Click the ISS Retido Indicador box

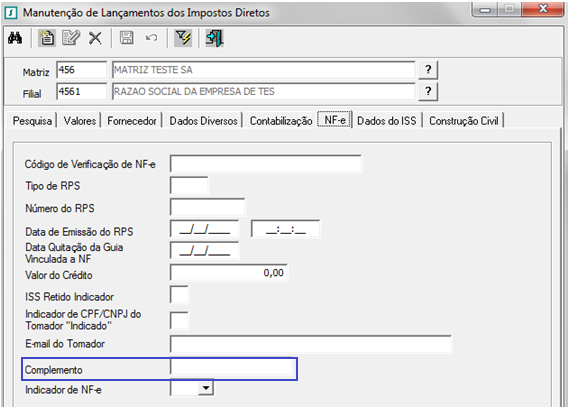point(179,294)
